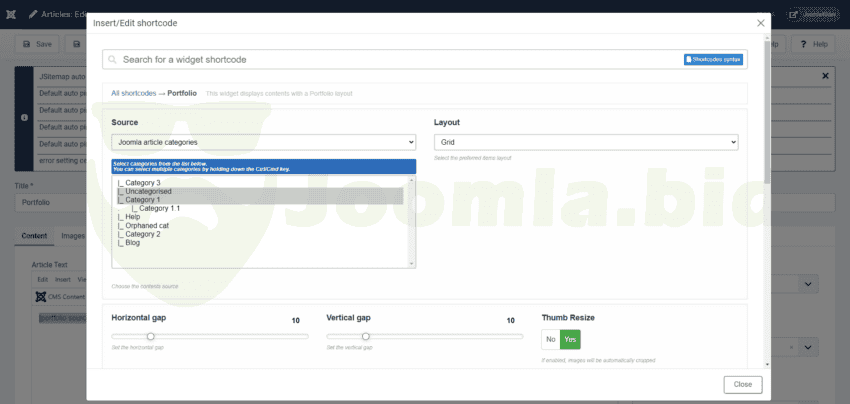Dismiss the alert messages with X
Screen dimensions: 850x404
pos(825,76)
